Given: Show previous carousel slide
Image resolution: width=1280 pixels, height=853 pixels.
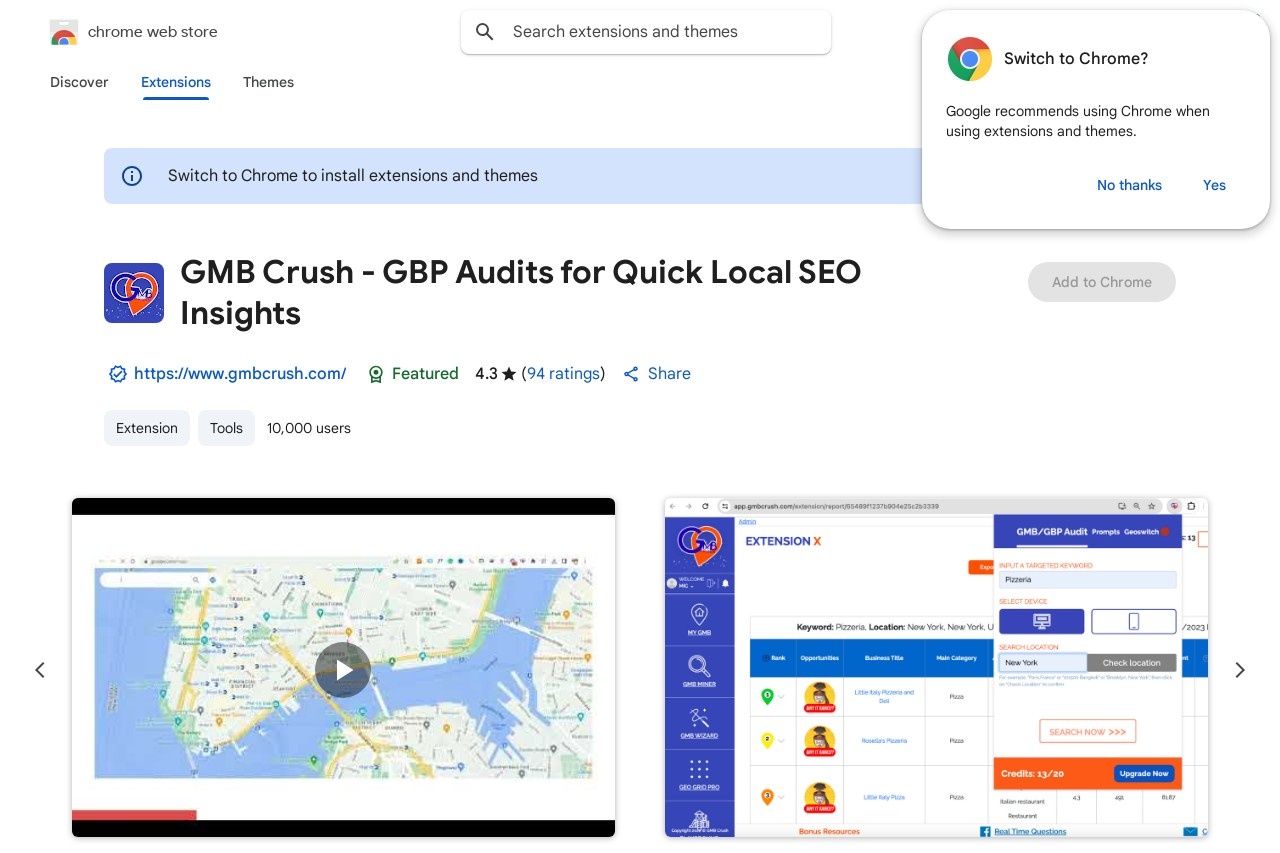Looking at the screenshot, I should coord(40,670).
